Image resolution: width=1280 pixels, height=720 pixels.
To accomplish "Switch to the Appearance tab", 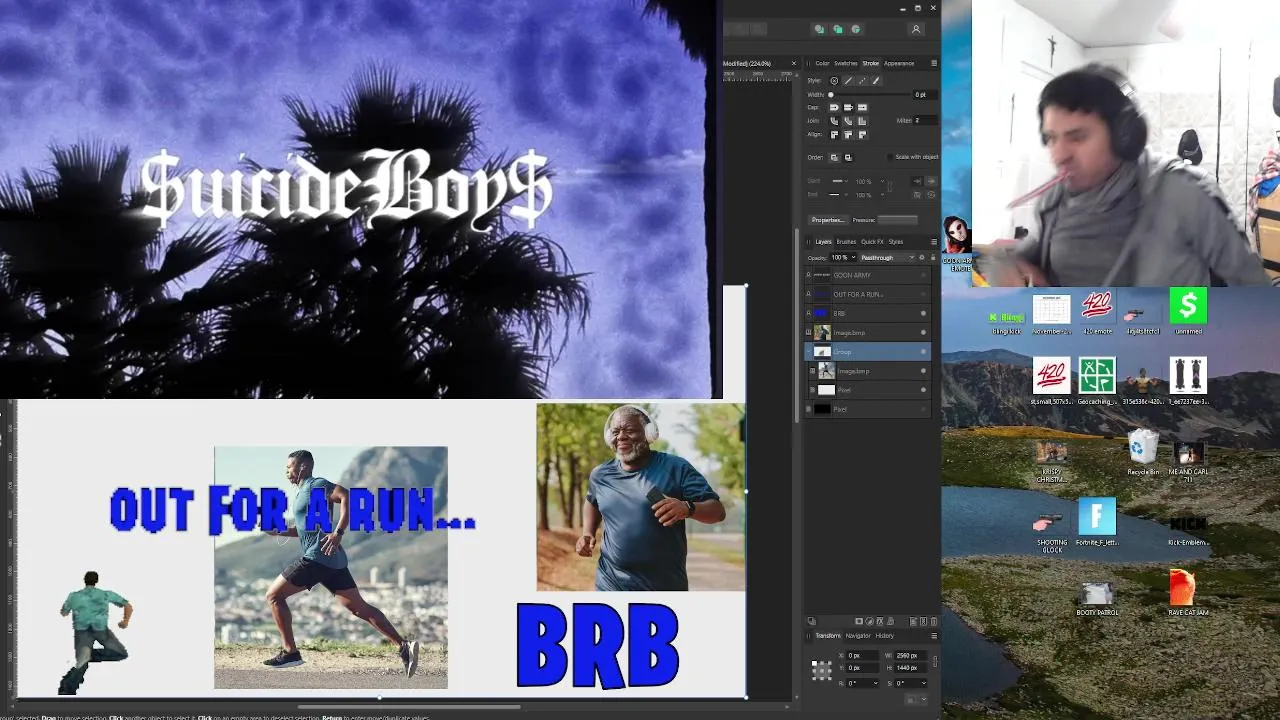I will [x=899, y=63].
